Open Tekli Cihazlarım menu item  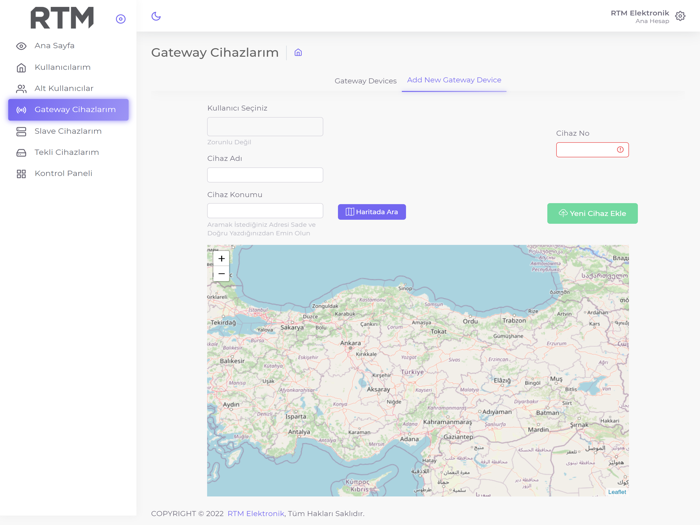click(x=68, y=152)
